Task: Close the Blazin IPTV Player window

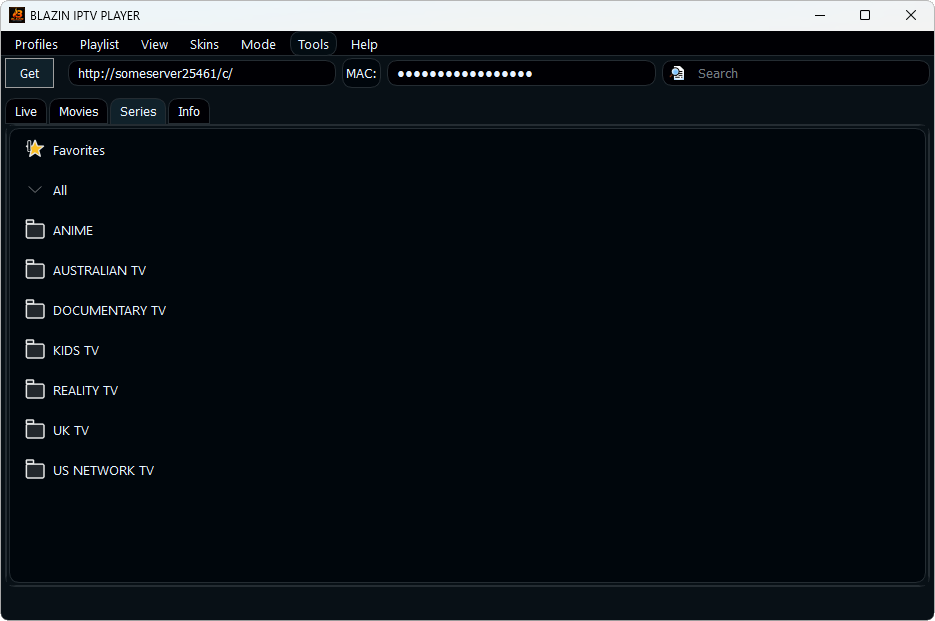Action: (x=911, y=15)
